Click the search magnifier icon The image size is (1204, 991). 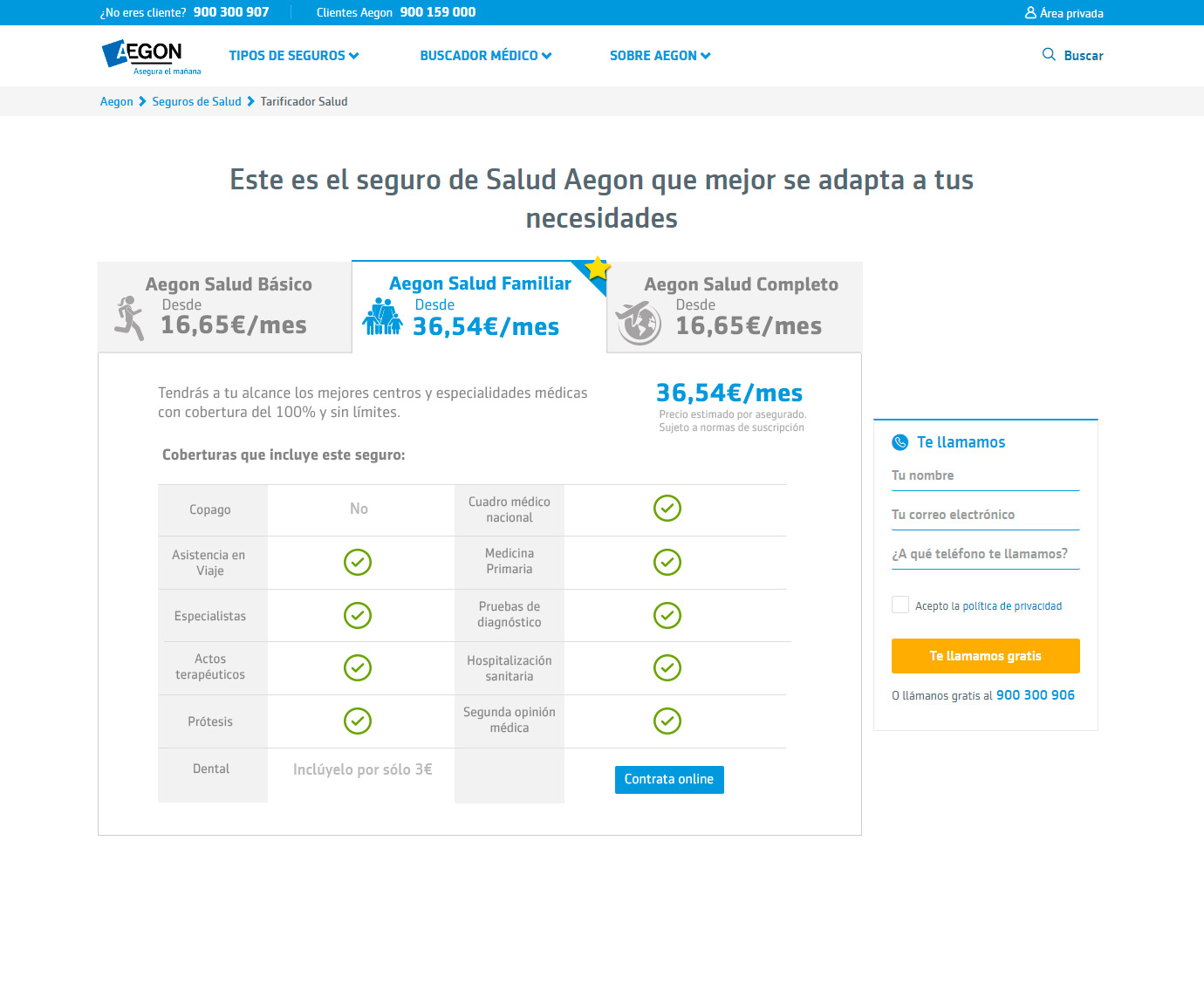[x=1047, y=55]
